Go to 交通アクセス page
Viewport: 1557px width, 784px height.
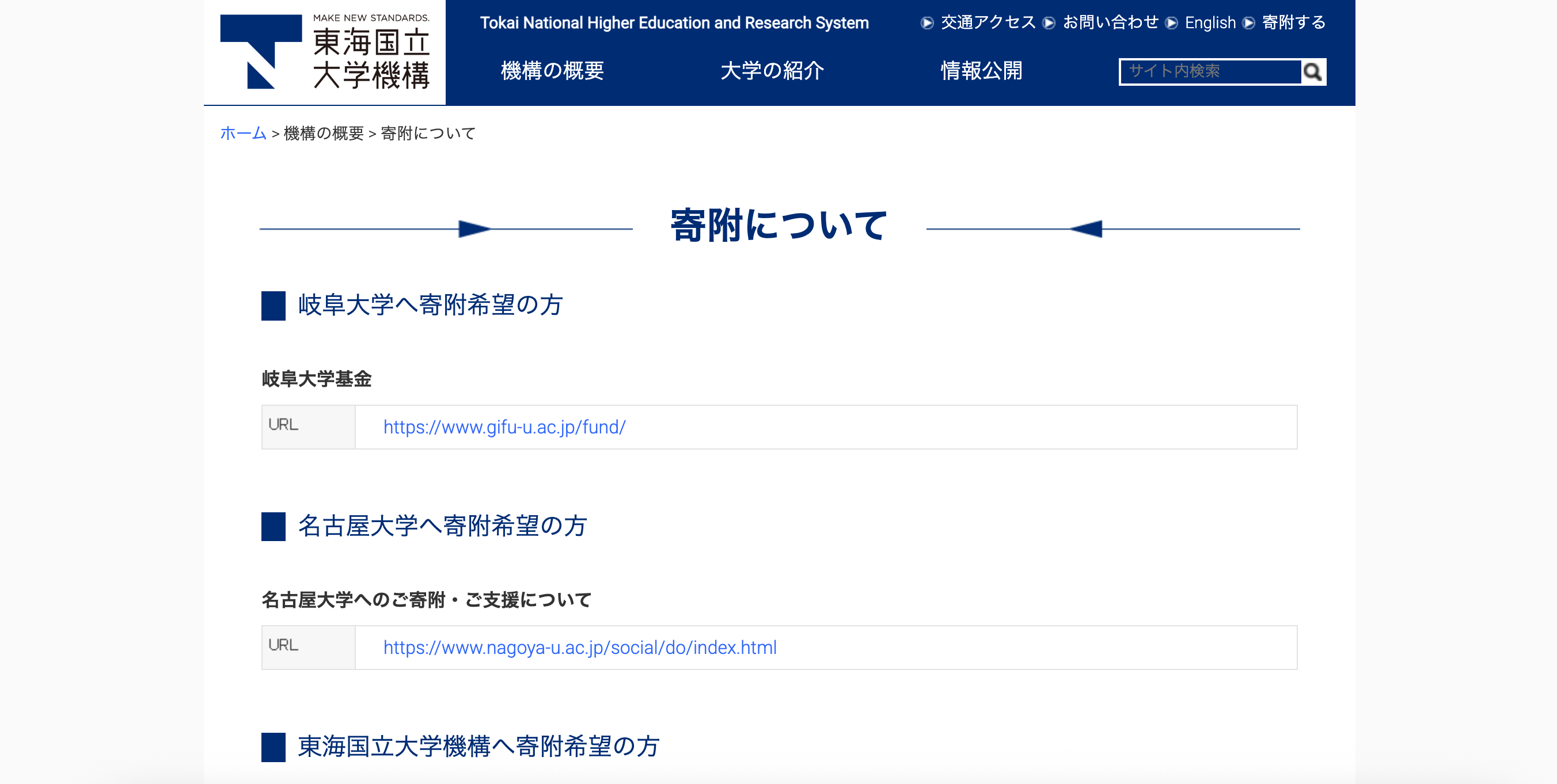tap(988, 23)
